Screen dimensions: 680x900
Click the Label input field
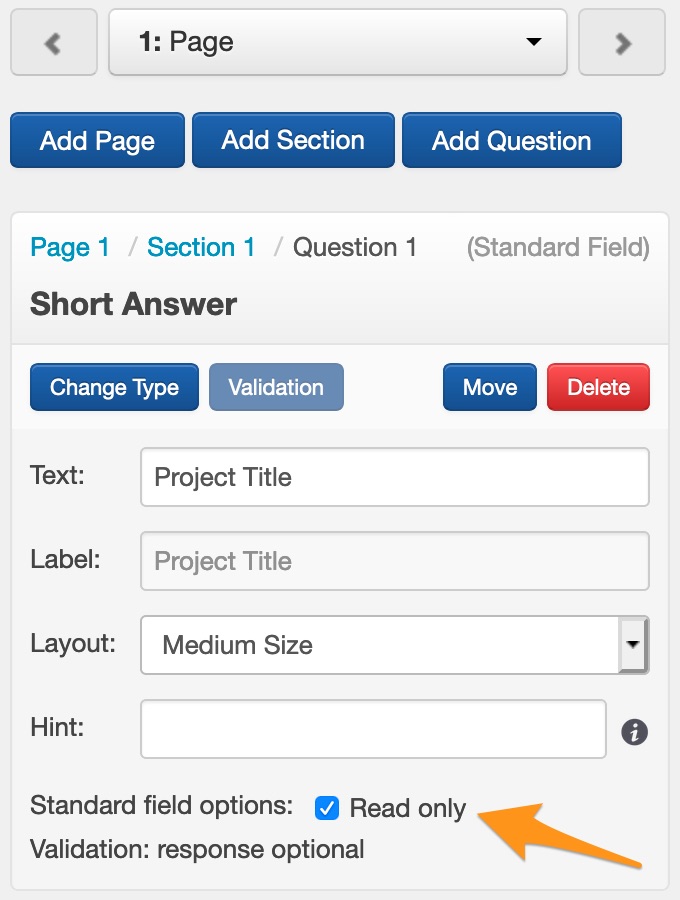[394, 561]
